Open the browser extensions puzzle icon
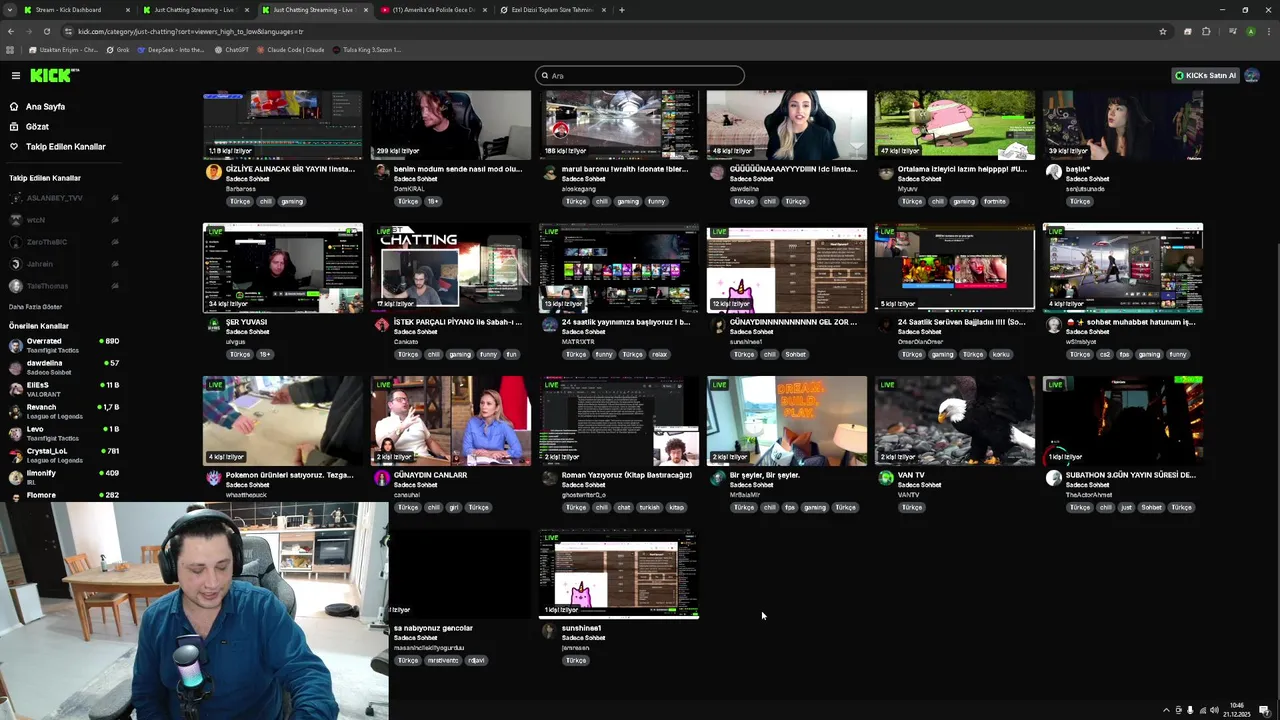The height and width of the screenshot is (720, 1280). pos(1206,31)
